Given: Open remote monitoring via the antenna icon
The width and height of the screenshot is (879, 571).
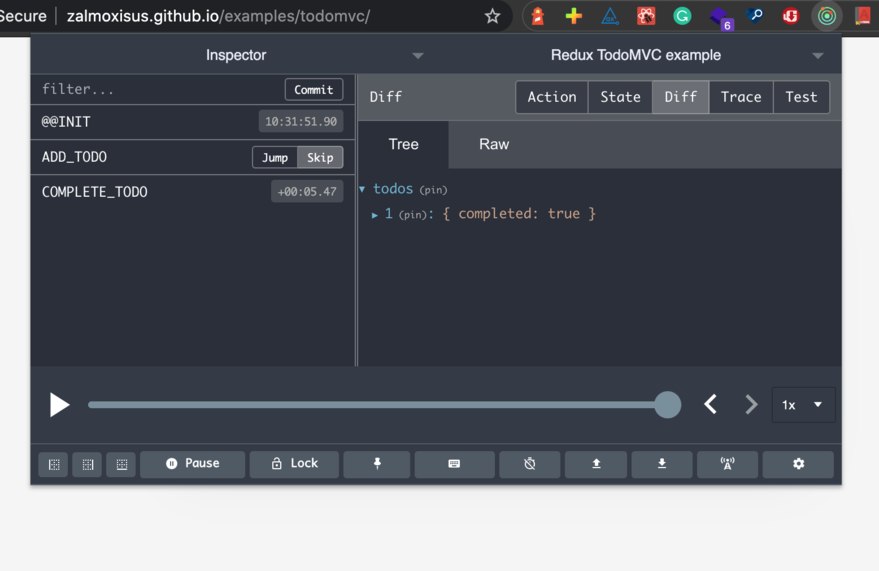Looking at the screenshot, I should click(727, 464).
